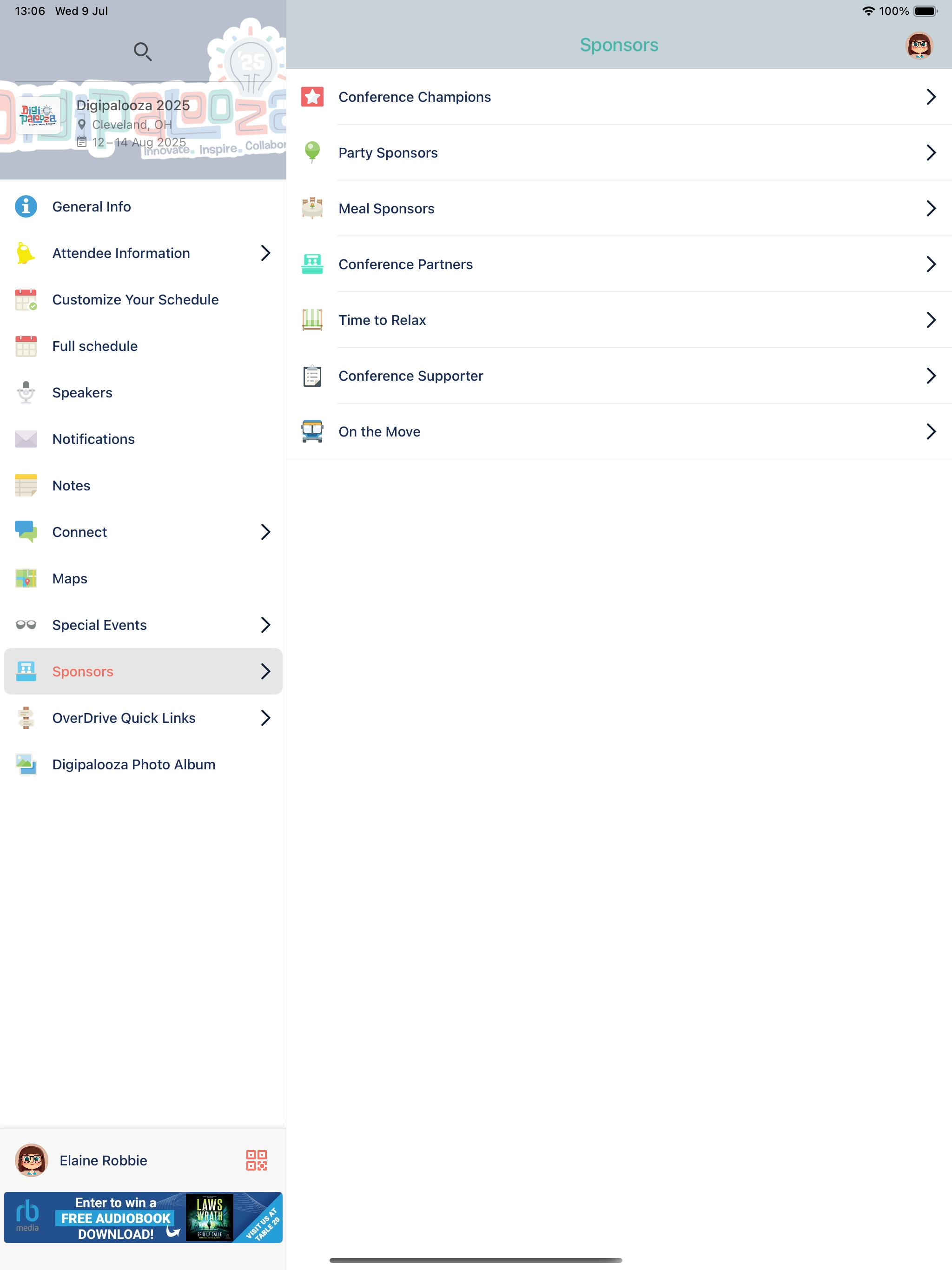The width and height of the screenshot is (952, 1270).
Task: Open Conference Partners chevron arrow
Action: [x=931, y=264]
